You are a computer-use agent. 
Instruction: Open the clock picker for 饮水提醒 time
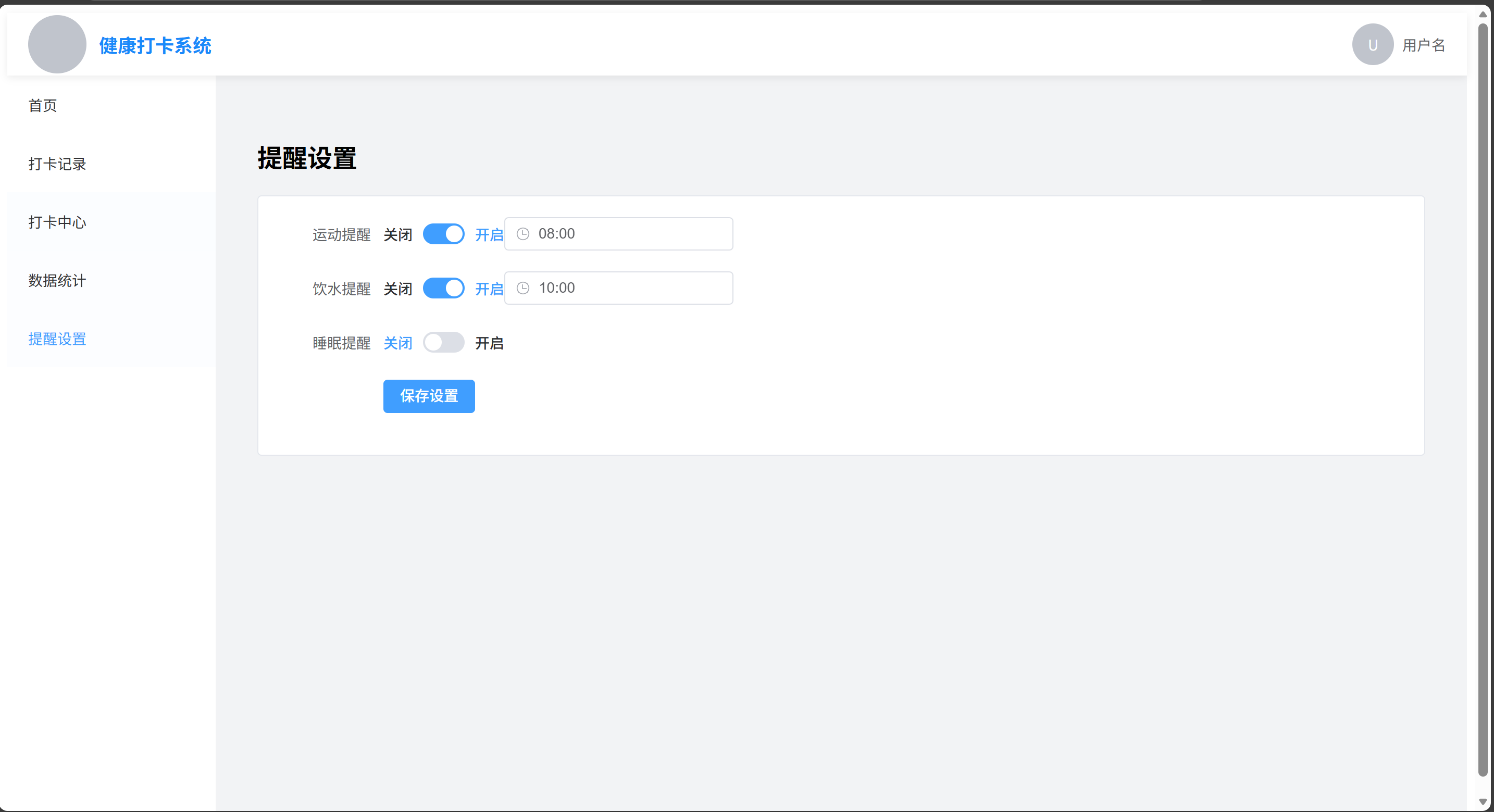[522, 288]
